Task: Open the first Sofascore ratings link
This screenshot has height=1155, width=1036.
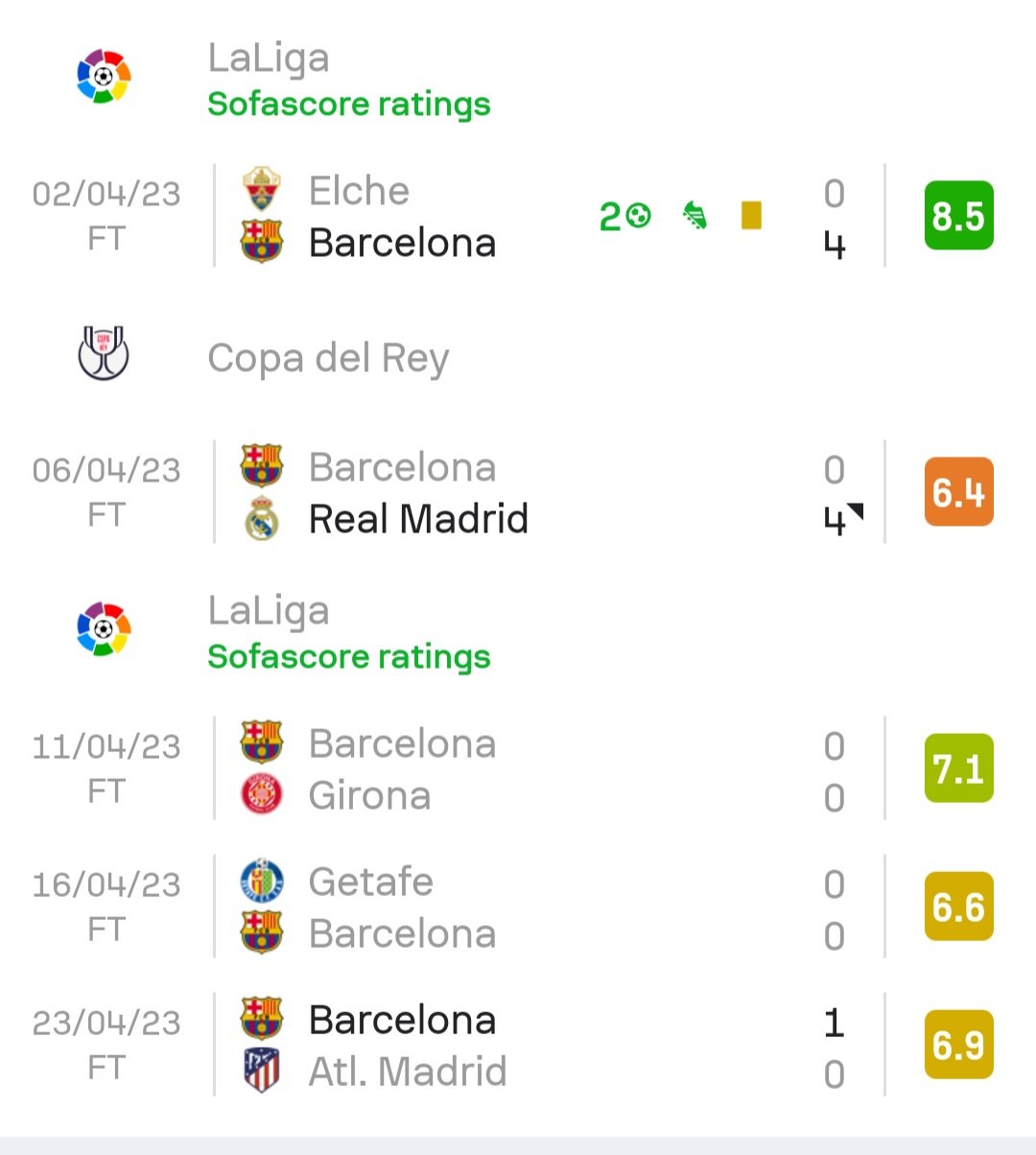Action: pyautogui.click(x=349, y=104)
